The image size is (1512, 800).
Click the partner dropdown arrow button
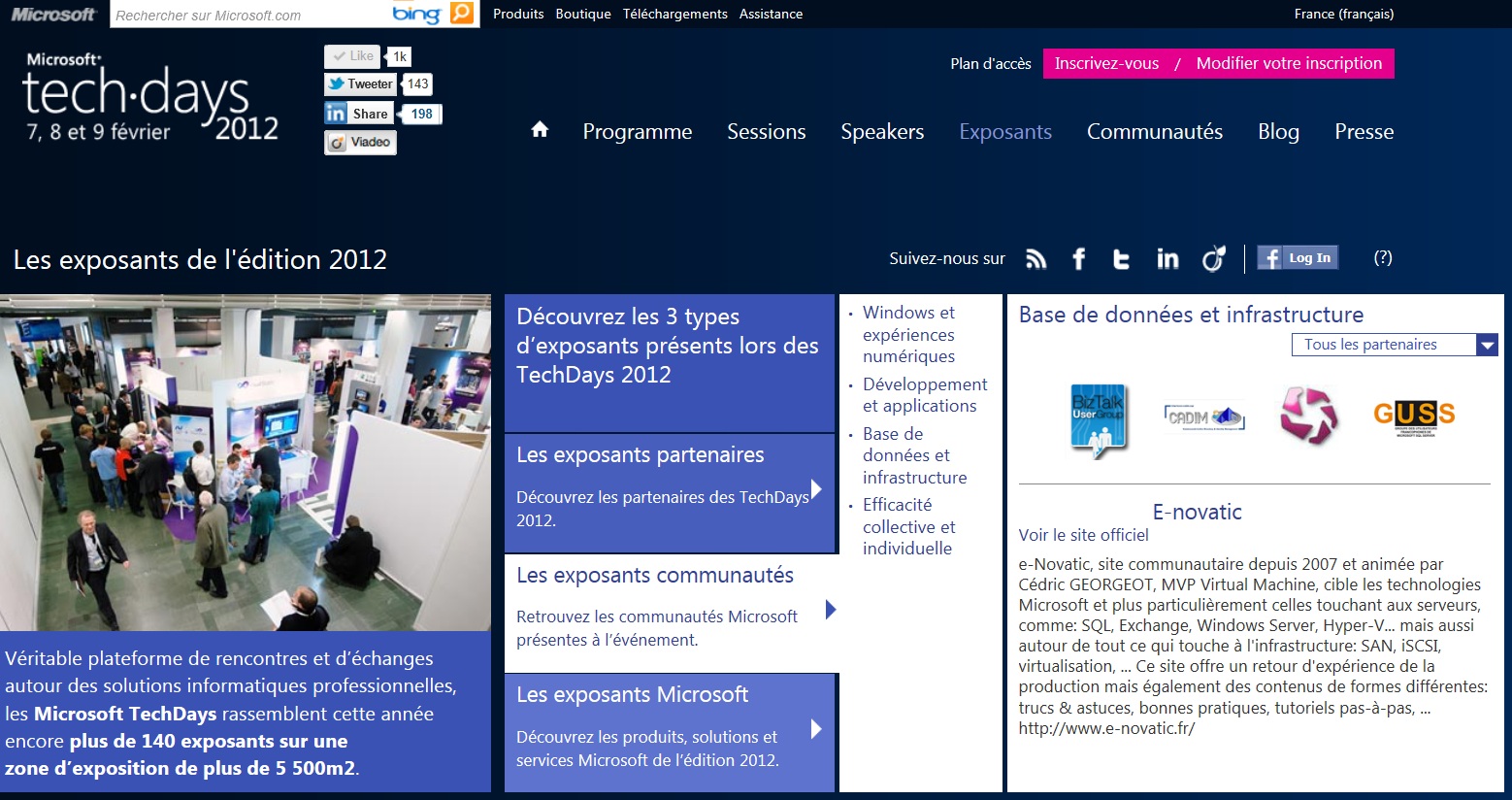[x=1487, y=345]
